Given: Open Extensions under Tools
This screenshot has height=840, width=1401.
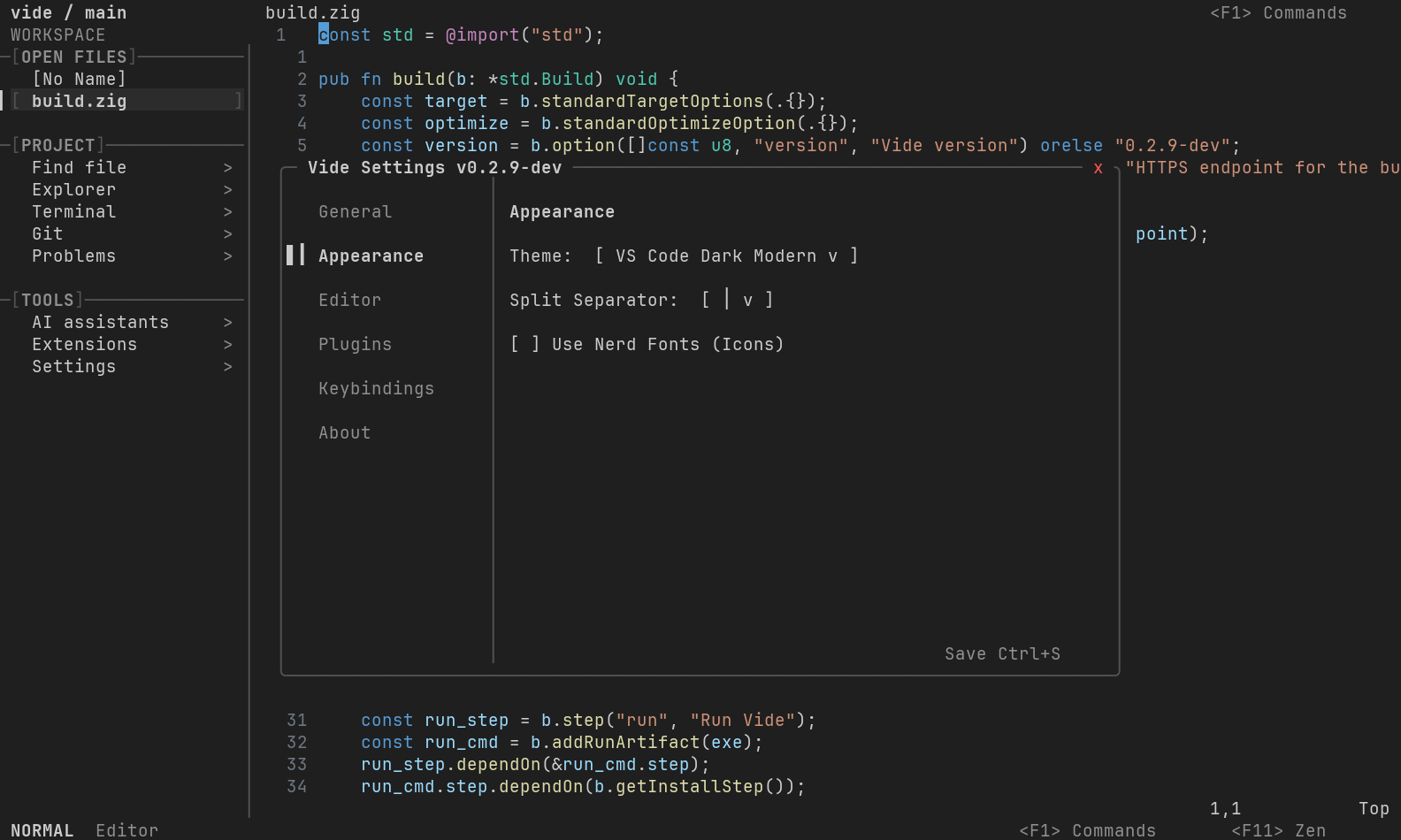Looking at the screenshot, I should pos(84,345).
